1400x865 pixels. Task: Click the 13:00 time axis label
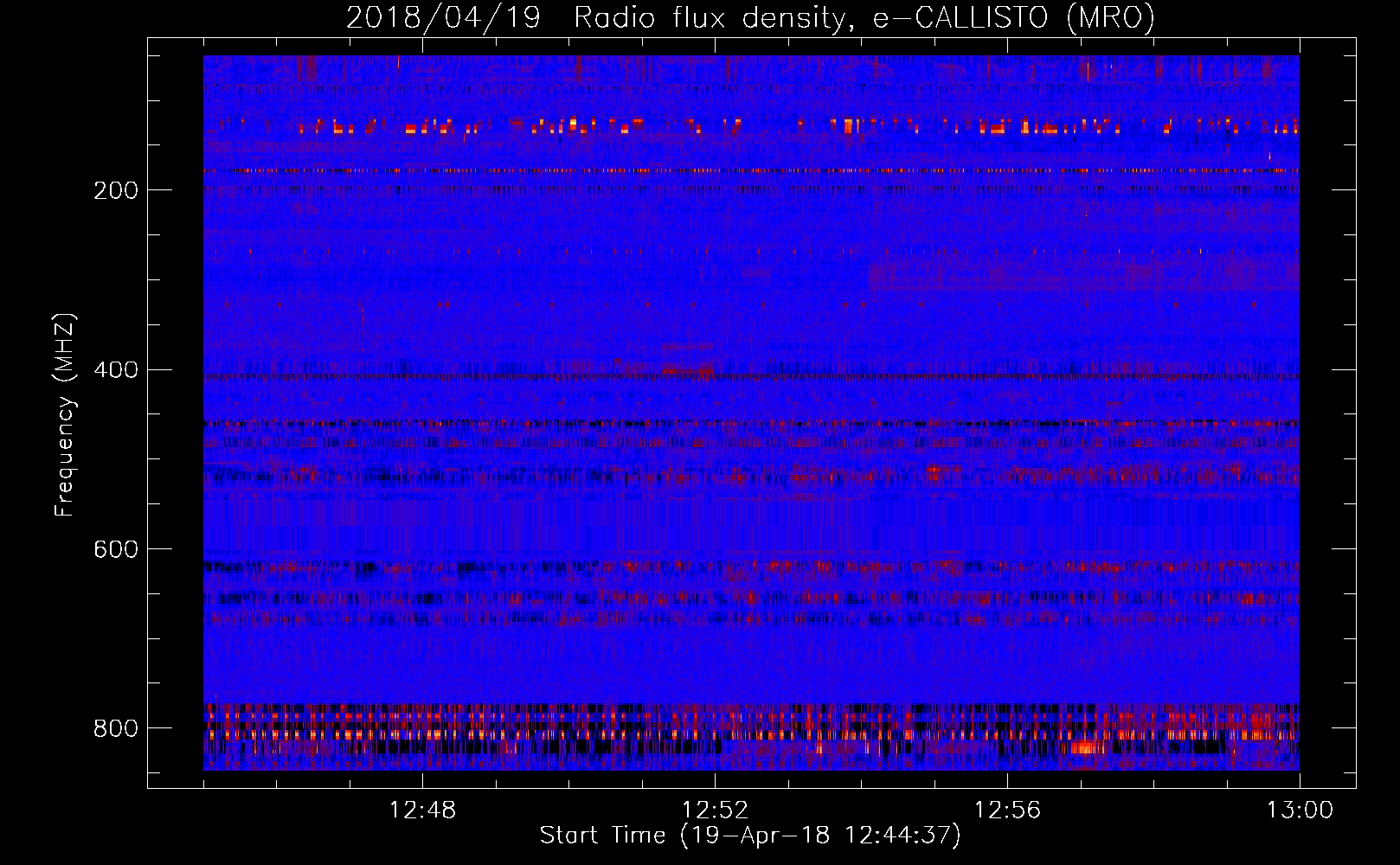tap(1300, 811)
